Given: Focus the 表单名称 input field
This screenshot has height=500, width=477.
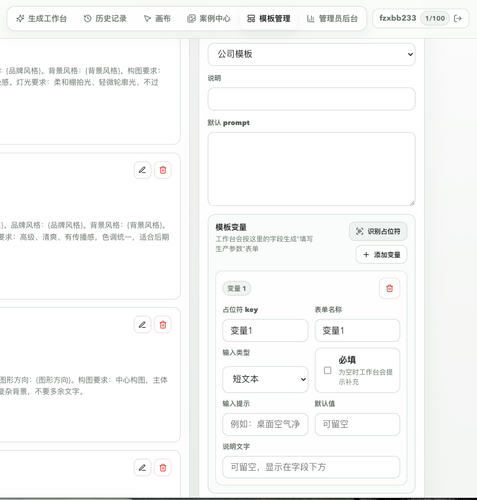Looking at the screenshot, I should 357,331.
